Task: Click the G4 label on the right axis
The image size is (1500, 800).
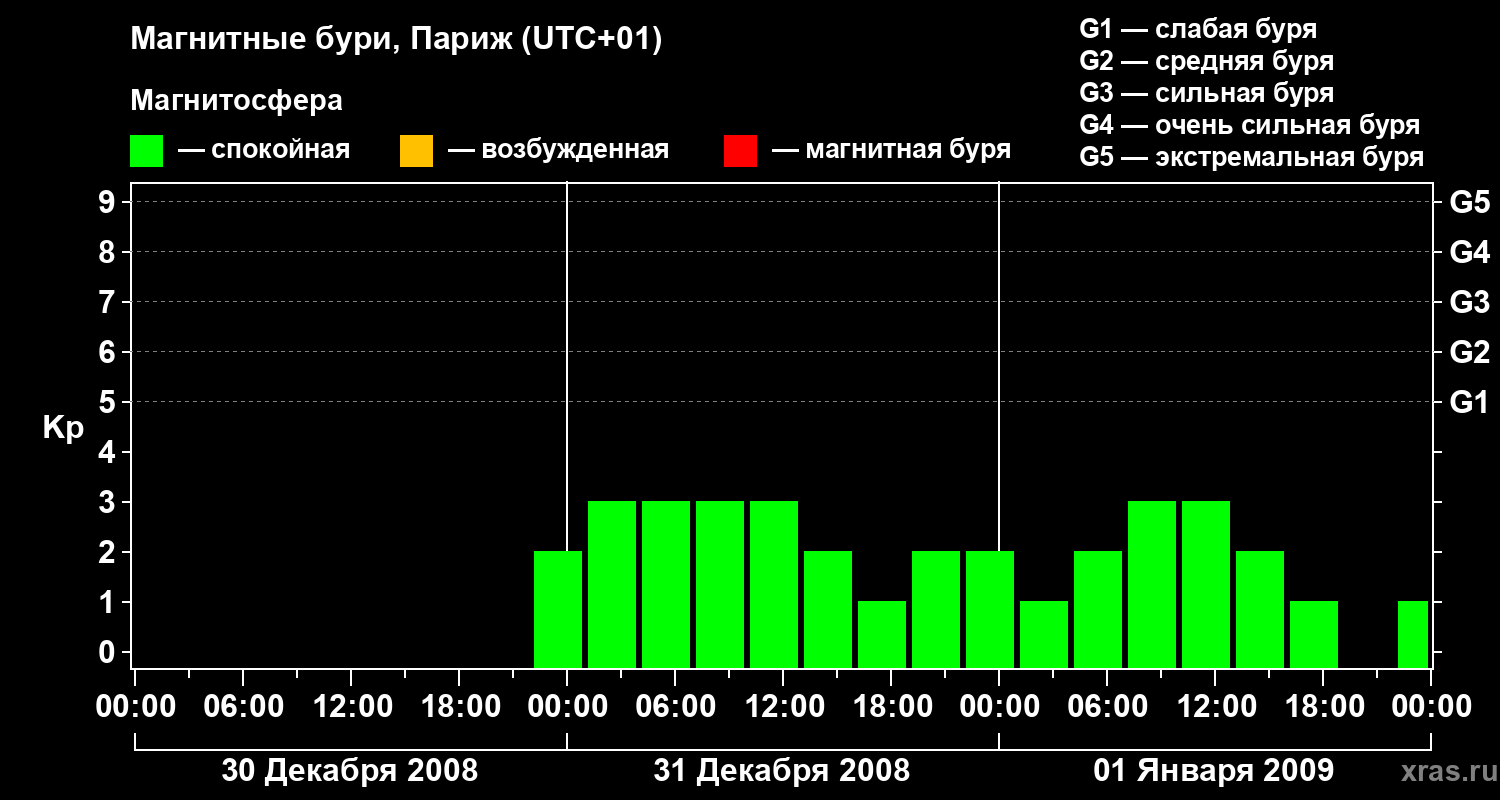Action: pyautogui.click(x=1469, y=252)
